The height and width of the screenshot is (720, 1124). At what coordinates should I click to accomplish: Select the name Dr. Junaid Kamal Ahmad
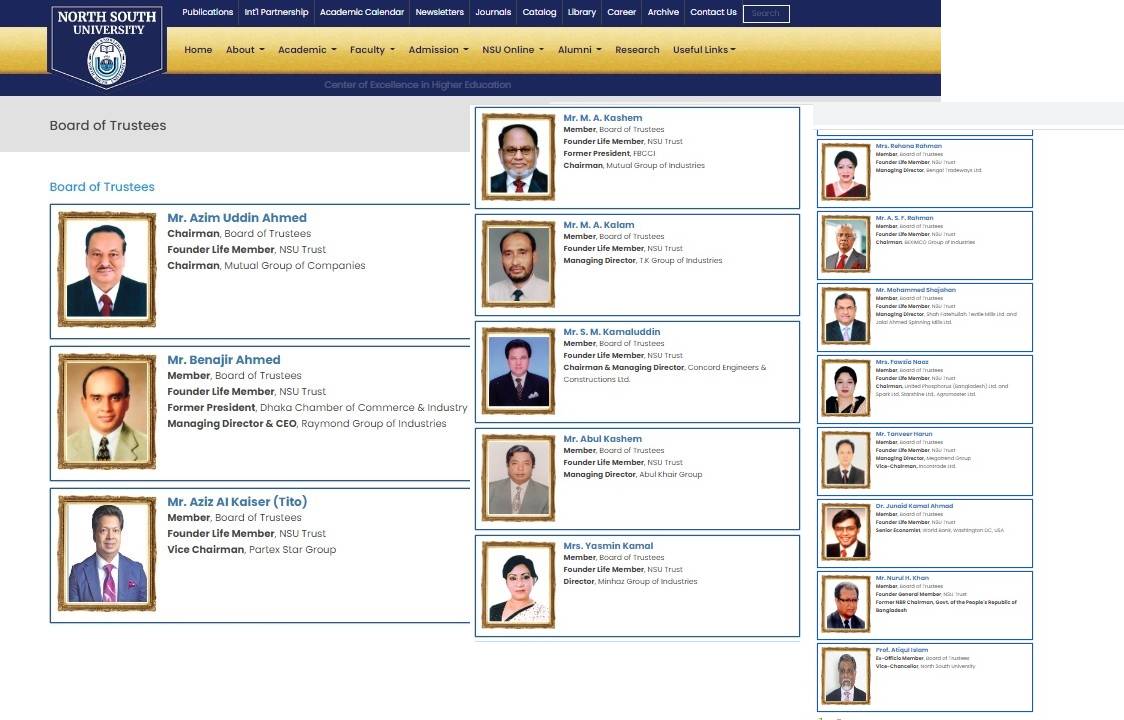click(x=914, y=506)
